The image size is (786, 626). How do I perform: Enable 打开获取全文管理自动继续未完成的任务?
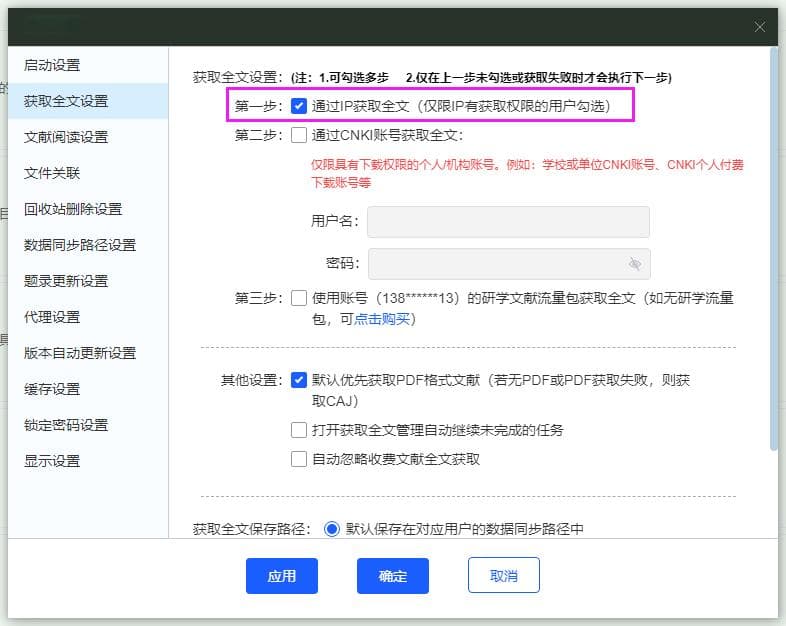(x=299, y=430)
